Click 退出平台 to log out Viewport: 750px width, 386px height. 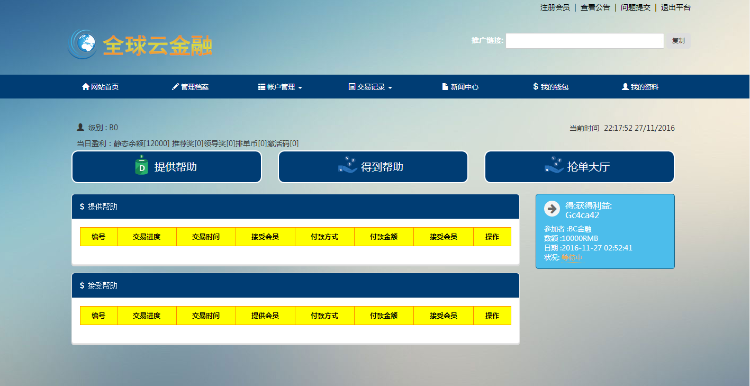675,7
